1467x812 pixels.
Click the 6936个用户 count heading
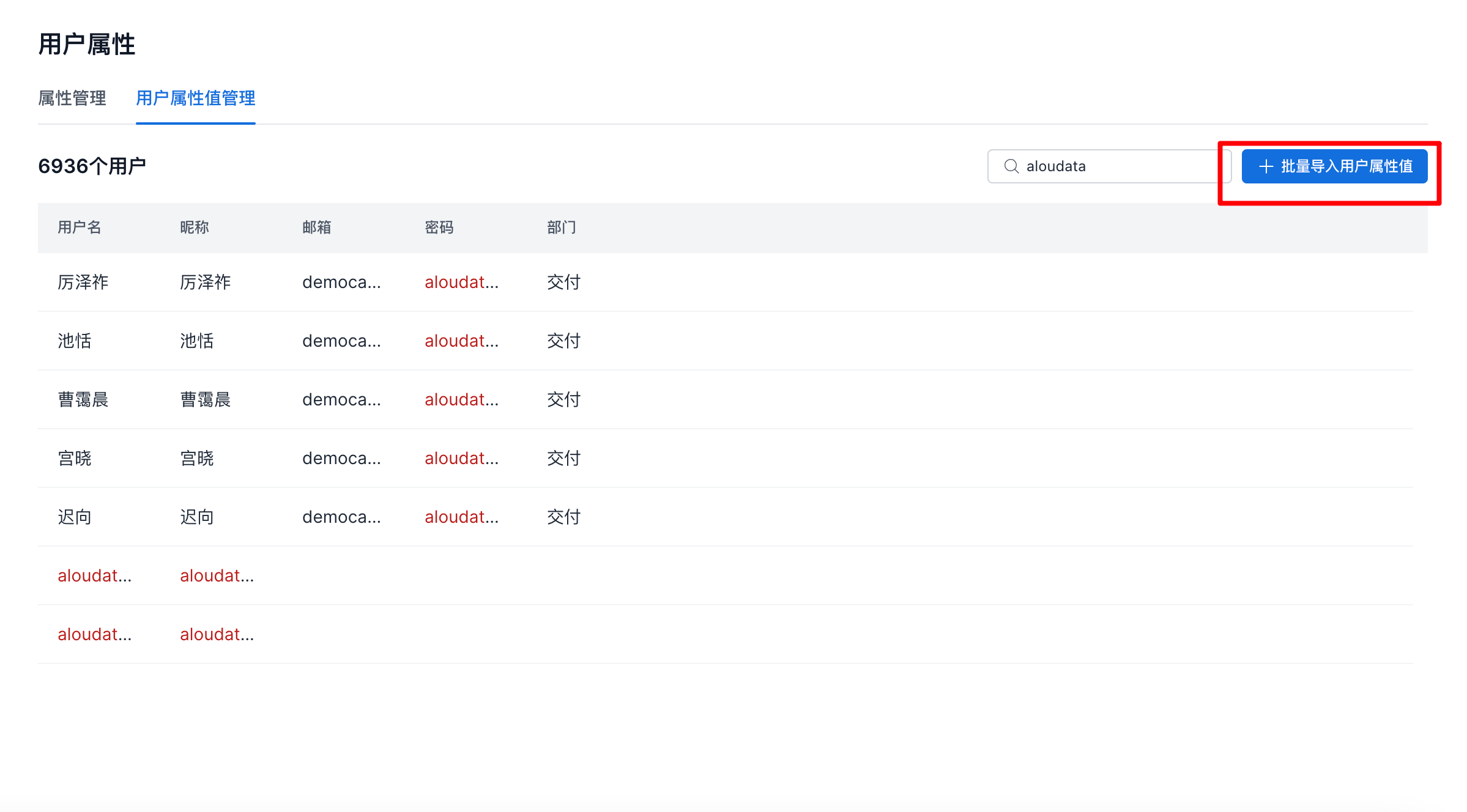[x=92, y=166]
